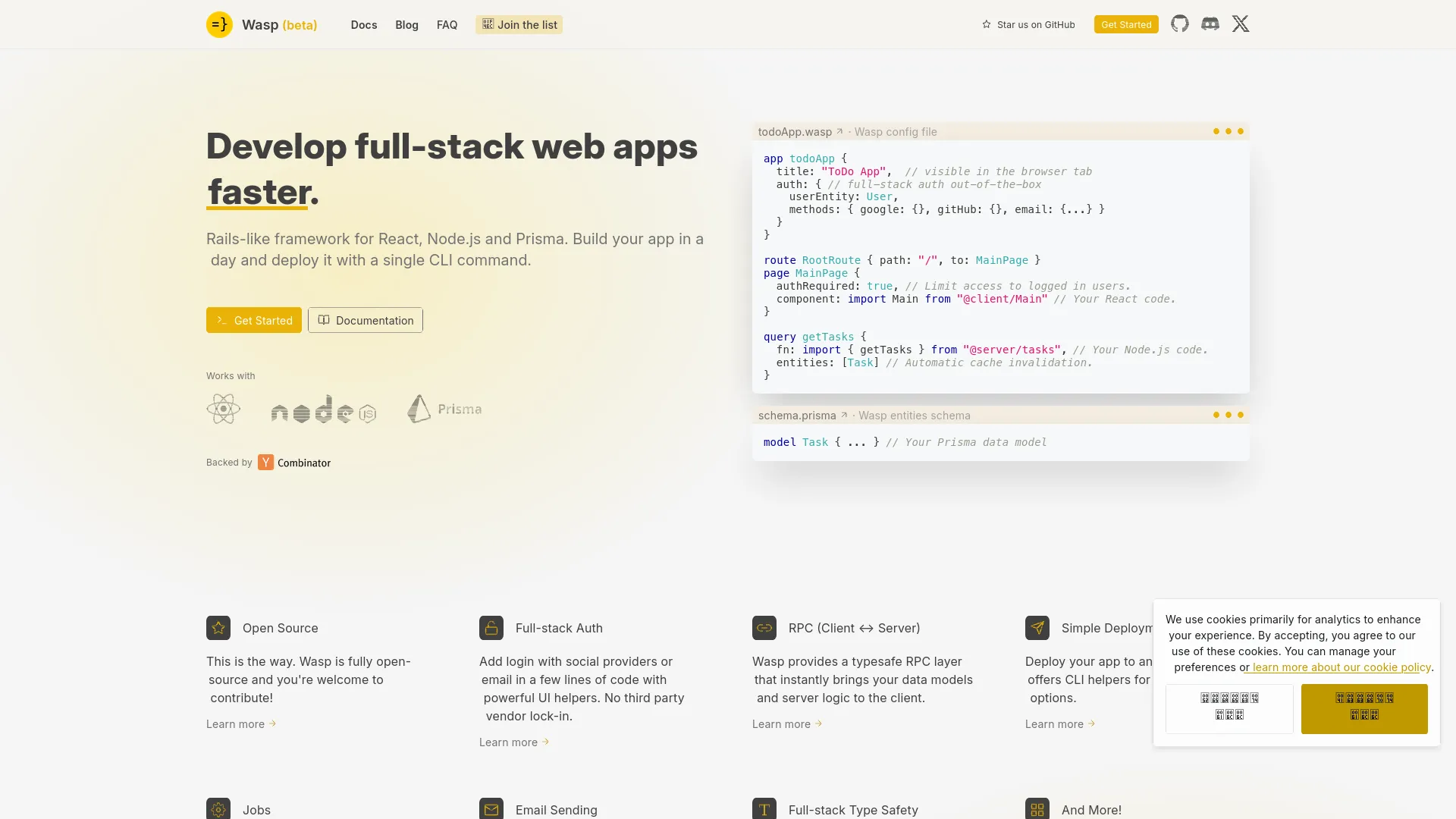Click the Node.js logo under Works with
Viewport: 1456px width, 819px height.
[324, 409]
